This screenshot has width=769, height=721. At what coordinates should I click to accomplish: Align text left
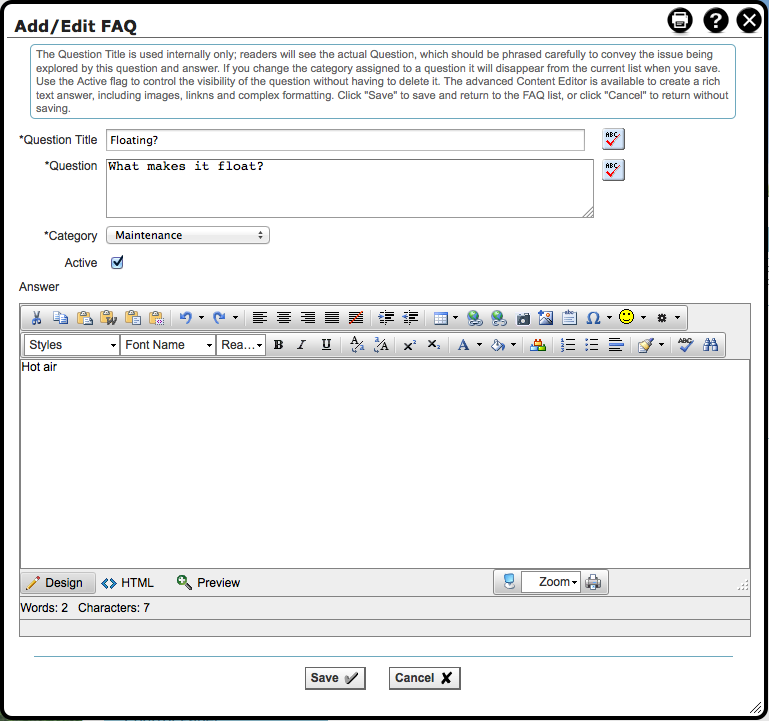point(259,318)
